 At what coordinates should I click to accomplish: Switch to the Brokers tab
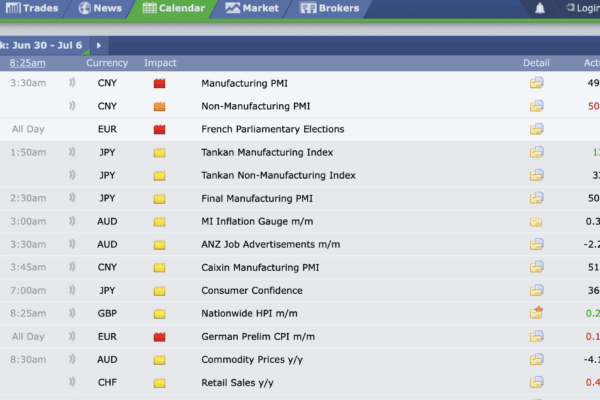[329, 8]
